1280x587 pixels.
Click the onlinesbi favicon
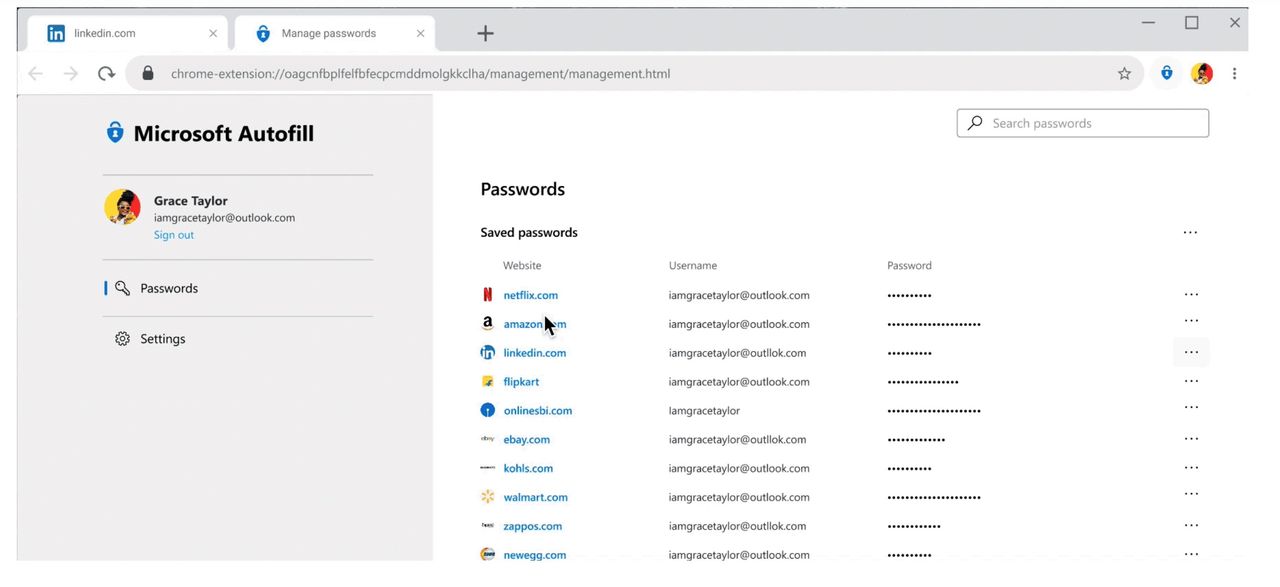coord(488,411)
